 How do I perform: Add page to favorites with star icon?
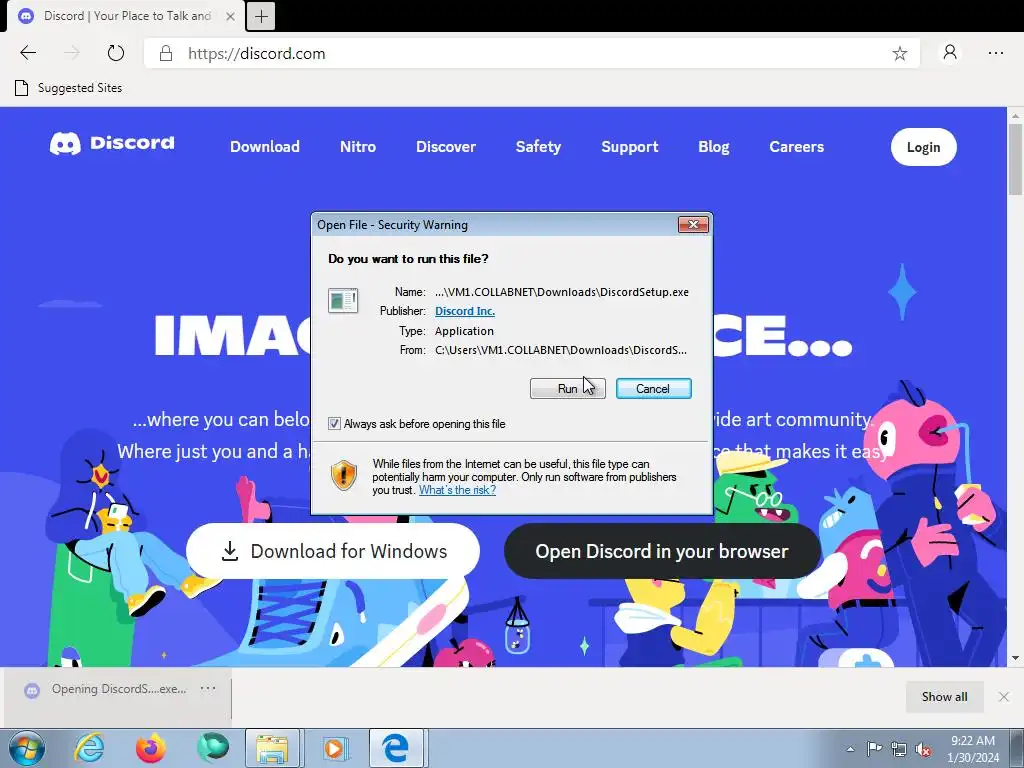click(899, 54)
